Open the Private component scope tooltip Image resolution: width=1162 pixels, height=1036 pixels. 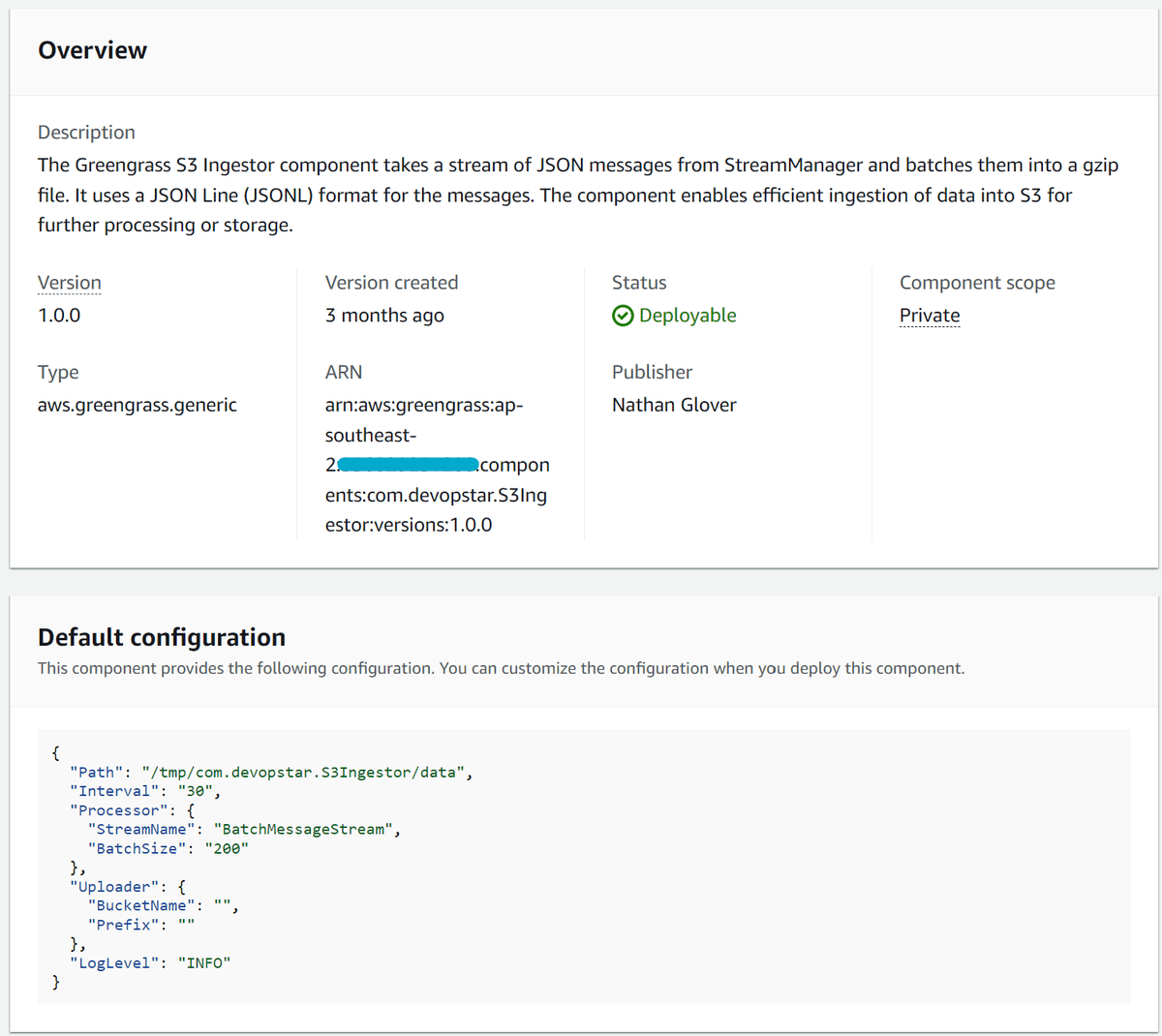[x=929, y=315]
